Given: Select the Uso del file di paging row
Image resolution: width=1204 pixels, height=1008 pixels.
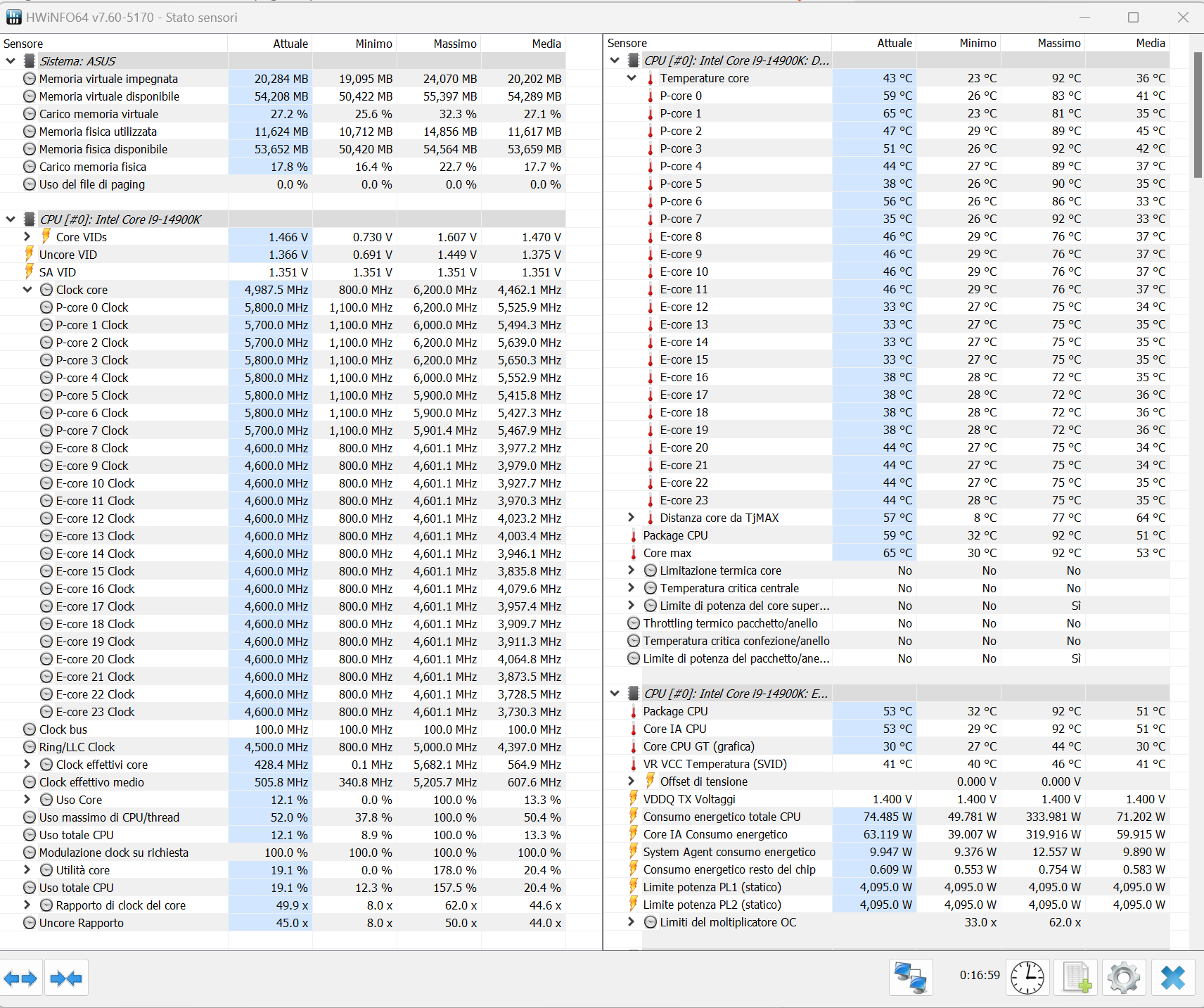Looking at the screenshot, I should point(283,184).
